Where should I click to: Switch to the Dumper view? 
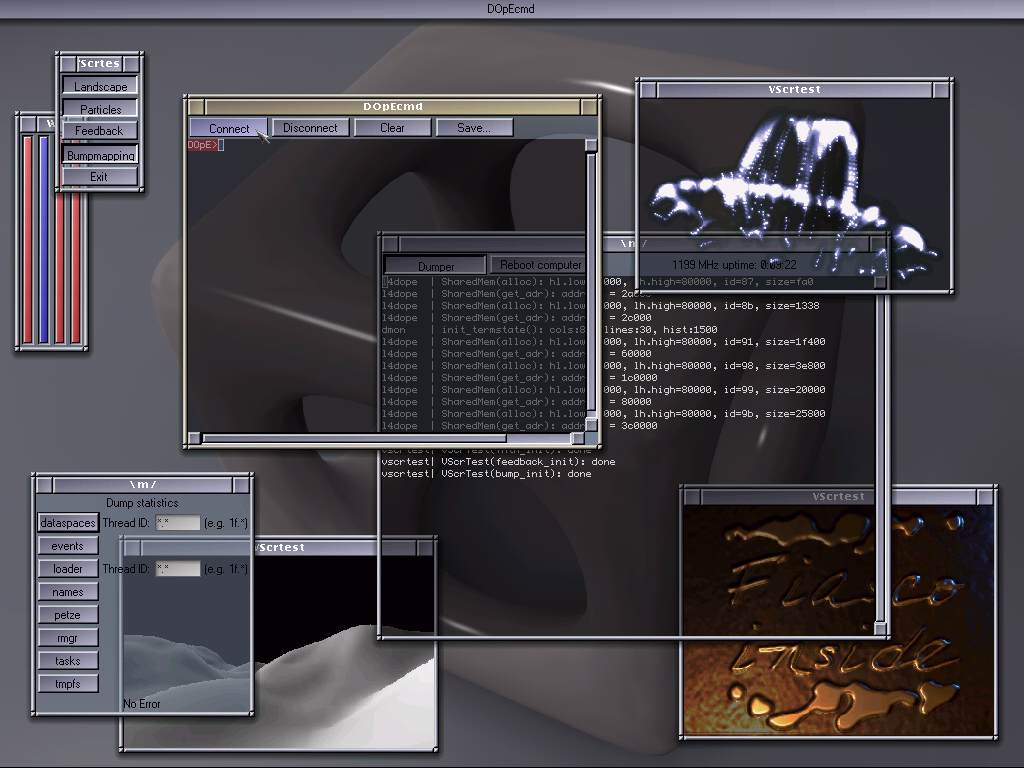point(435,266)
